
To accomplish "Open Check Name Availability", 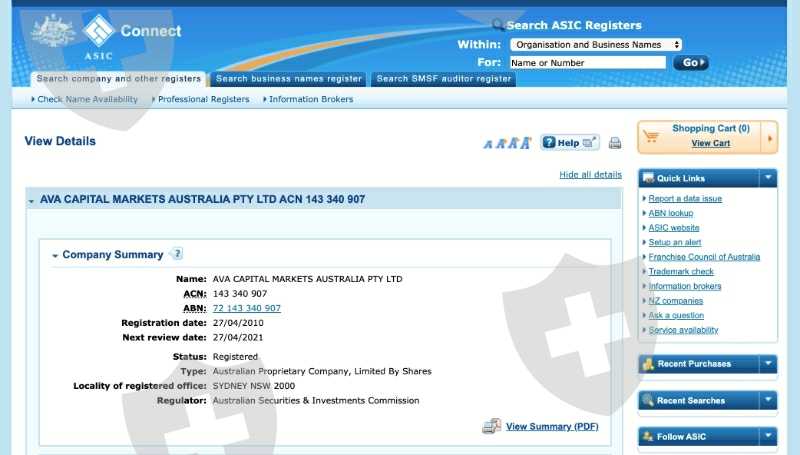I will click(x=87, y=99).
